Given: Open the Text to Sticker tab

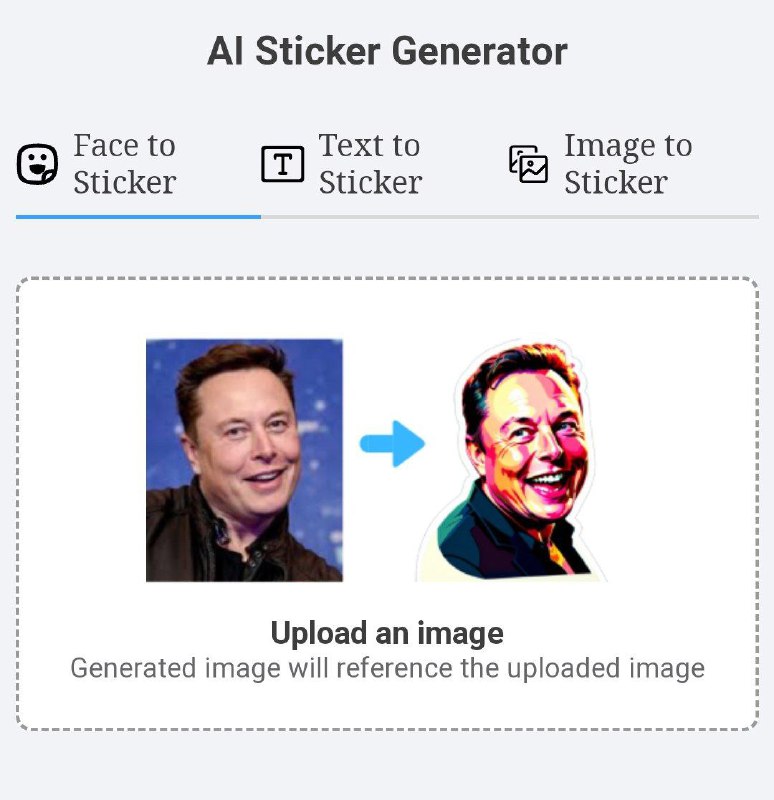Looking at the screenshot, I should point(342,164).
